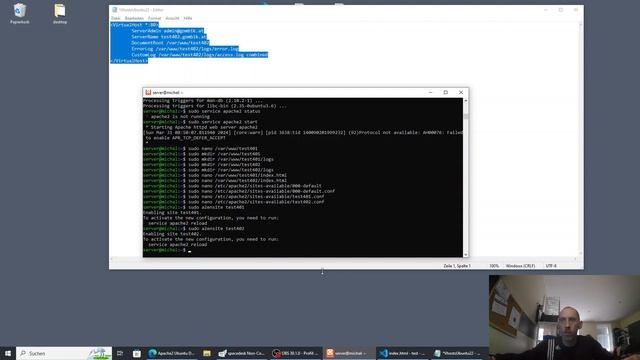The image size is (640, 360).
Task: Switch to the Editor Notepad taskbar button
Action: pos(457,353)
